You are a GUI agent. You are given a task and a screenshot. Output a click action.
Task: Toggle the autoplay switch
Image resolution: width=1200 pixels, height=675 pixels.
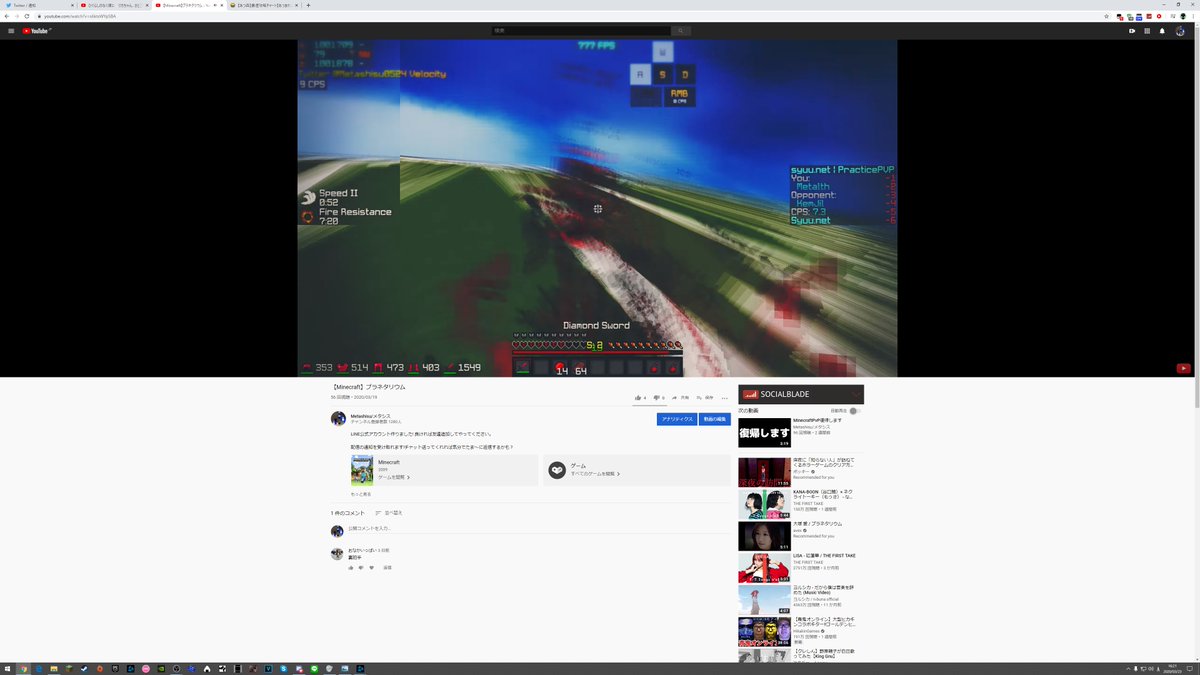854,410
